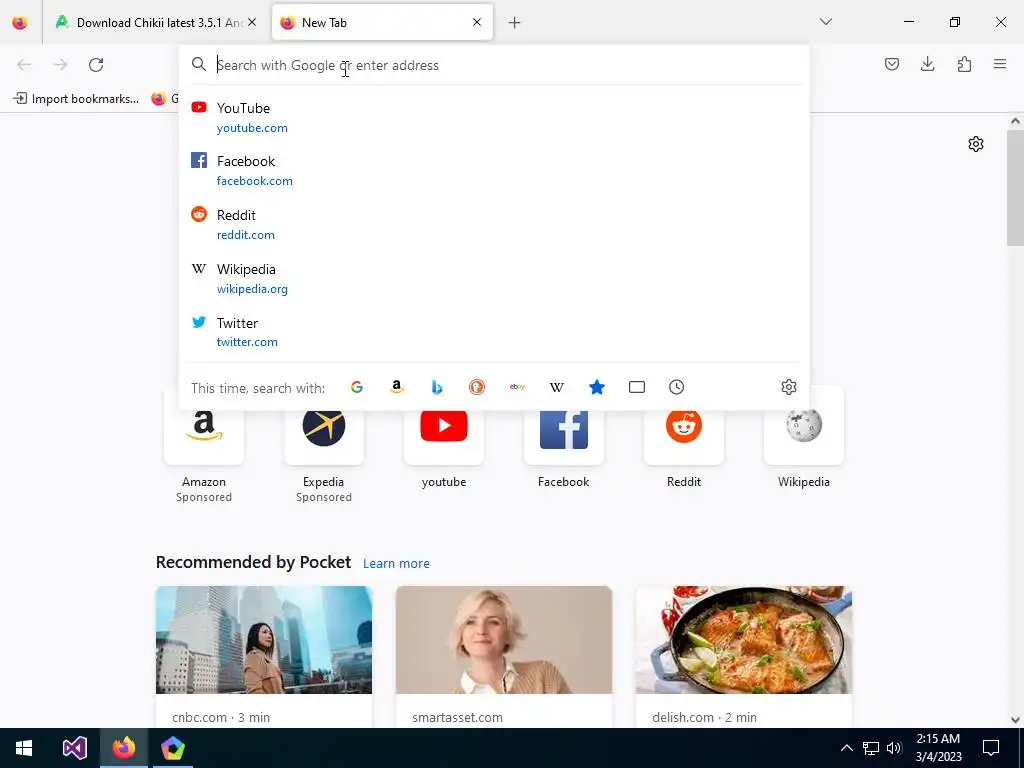Click the forward arrow icon

click(60, 65)
